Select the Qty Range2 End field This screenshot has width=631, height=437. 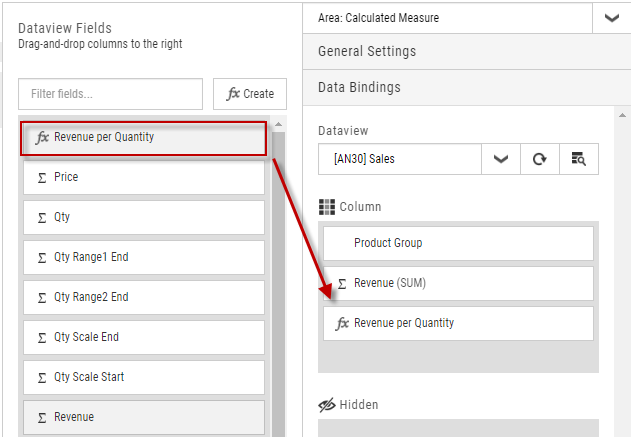pos(144,297)
